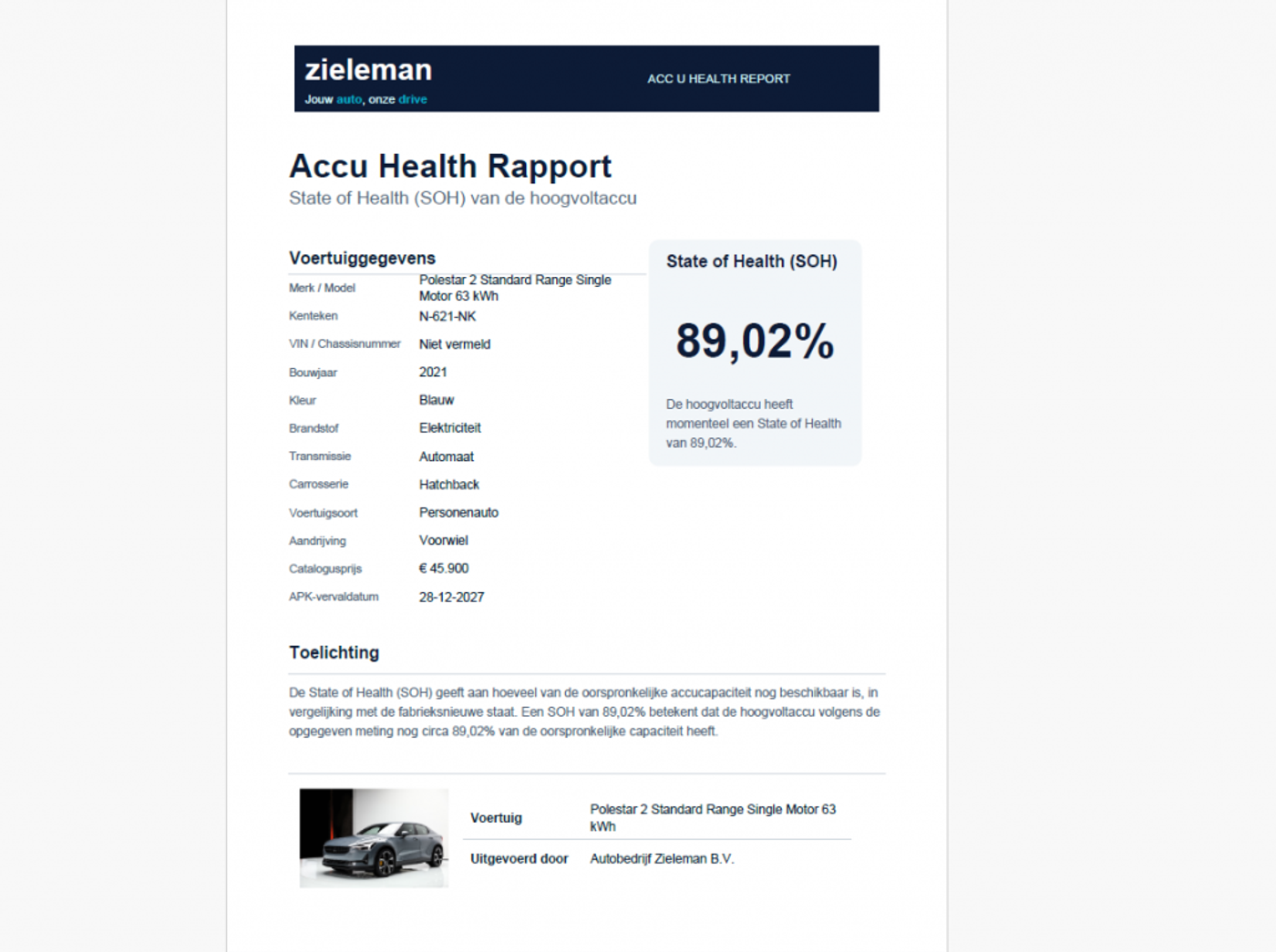This screenshot has height=952, width=1276.
Task: Click the State of Health (SOH) card heading
Action: click(x=752, y=262)
